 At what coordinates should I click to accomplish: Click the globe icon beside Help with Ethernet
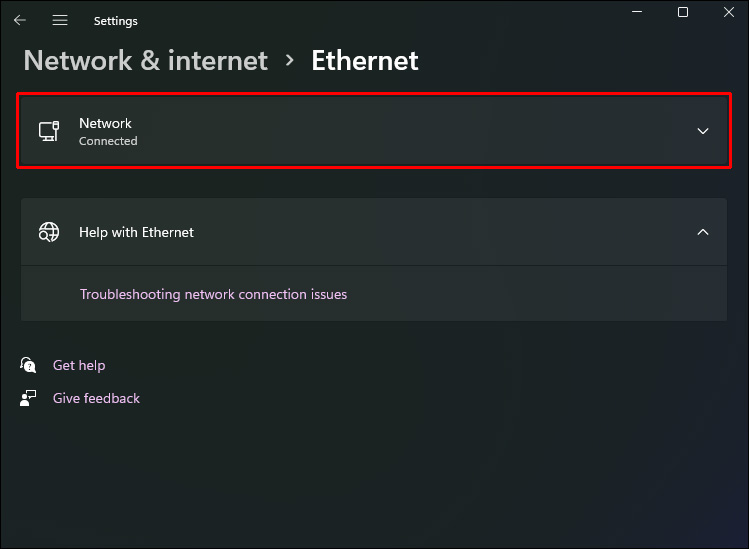tap(49, 232)
